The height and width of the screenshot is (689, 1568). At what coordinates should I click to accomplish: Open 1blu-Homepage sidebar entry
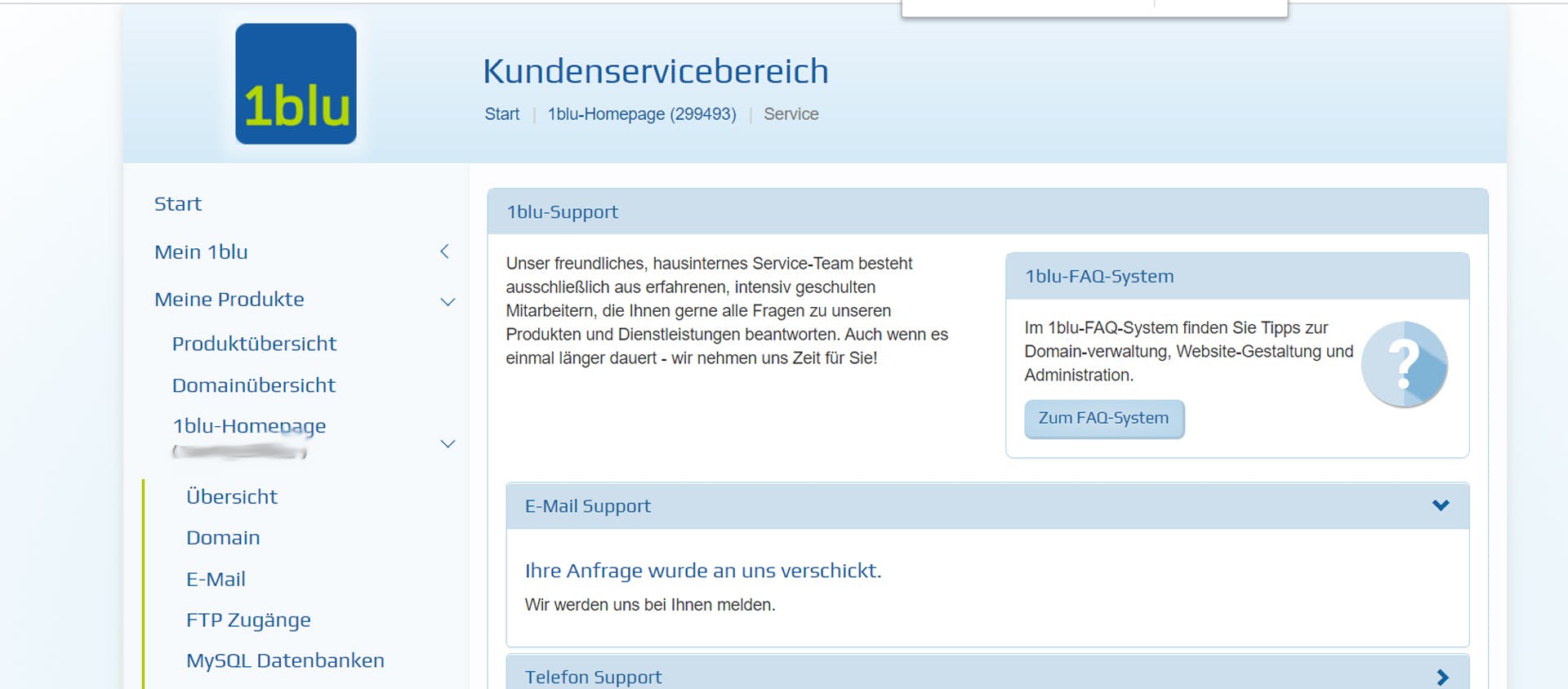(249, 426)
